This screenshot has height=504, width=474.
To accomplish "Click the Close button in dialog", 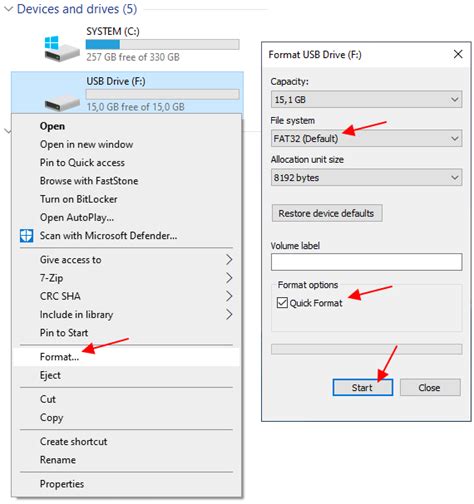I will (x=430, y=387).
